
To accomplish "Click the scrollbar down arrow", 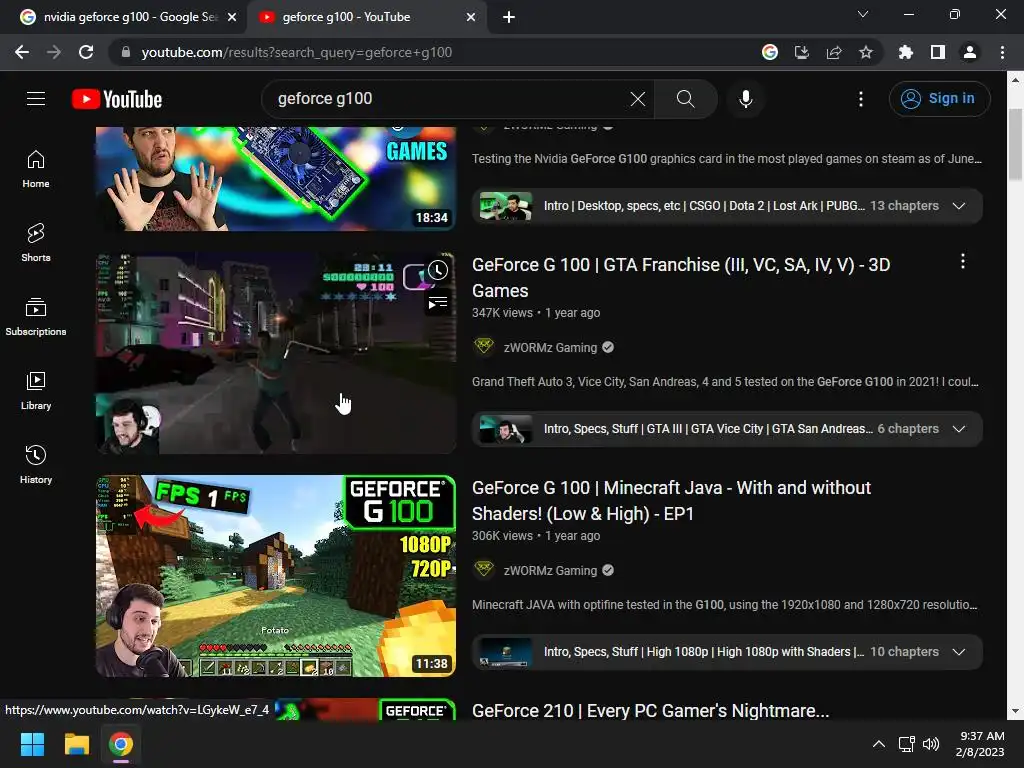I will [x=1015, y=711].
